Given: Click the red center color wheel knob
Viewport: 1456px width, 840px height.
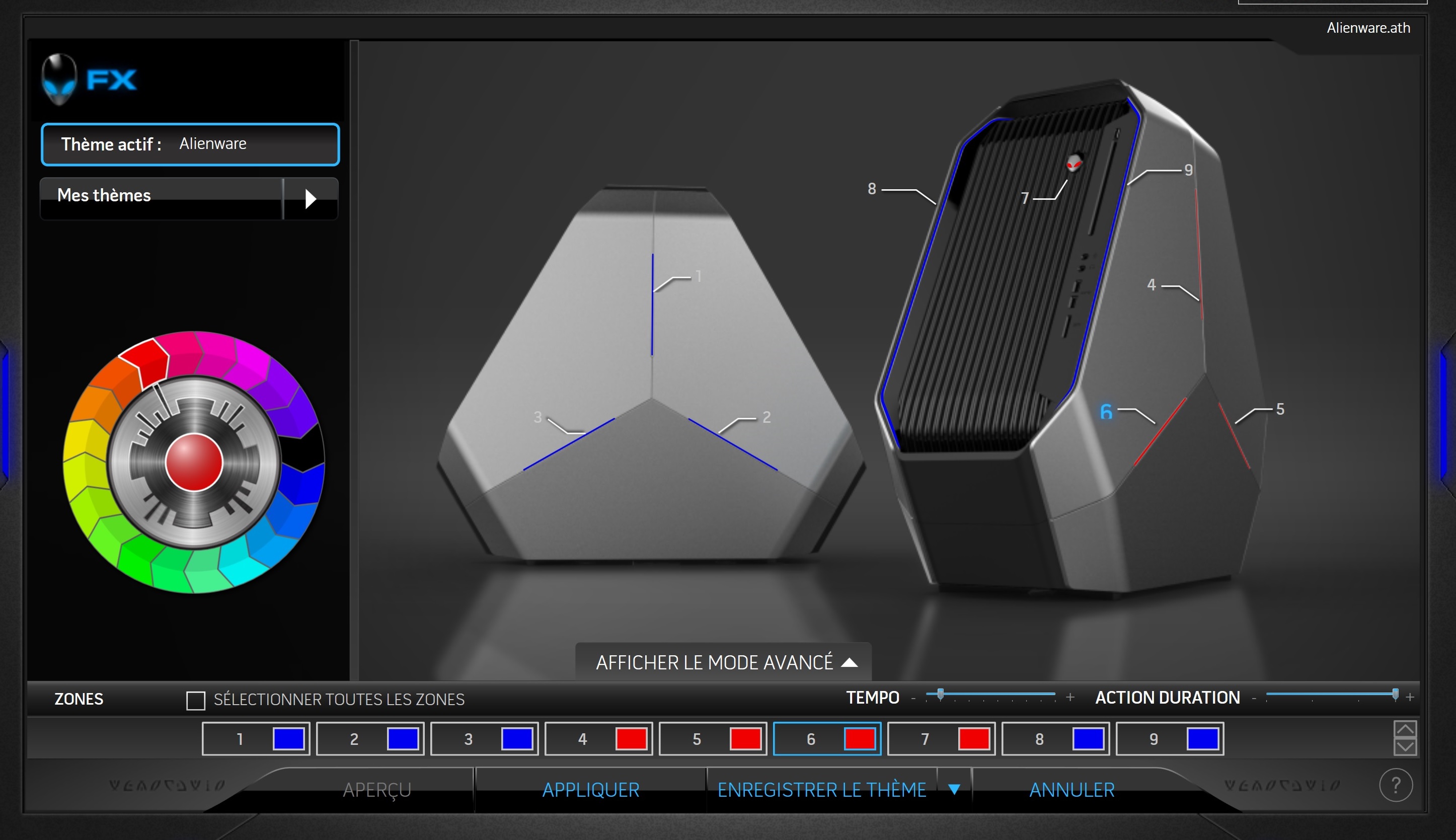Looking at the screenshot, I should click(194, 463).
